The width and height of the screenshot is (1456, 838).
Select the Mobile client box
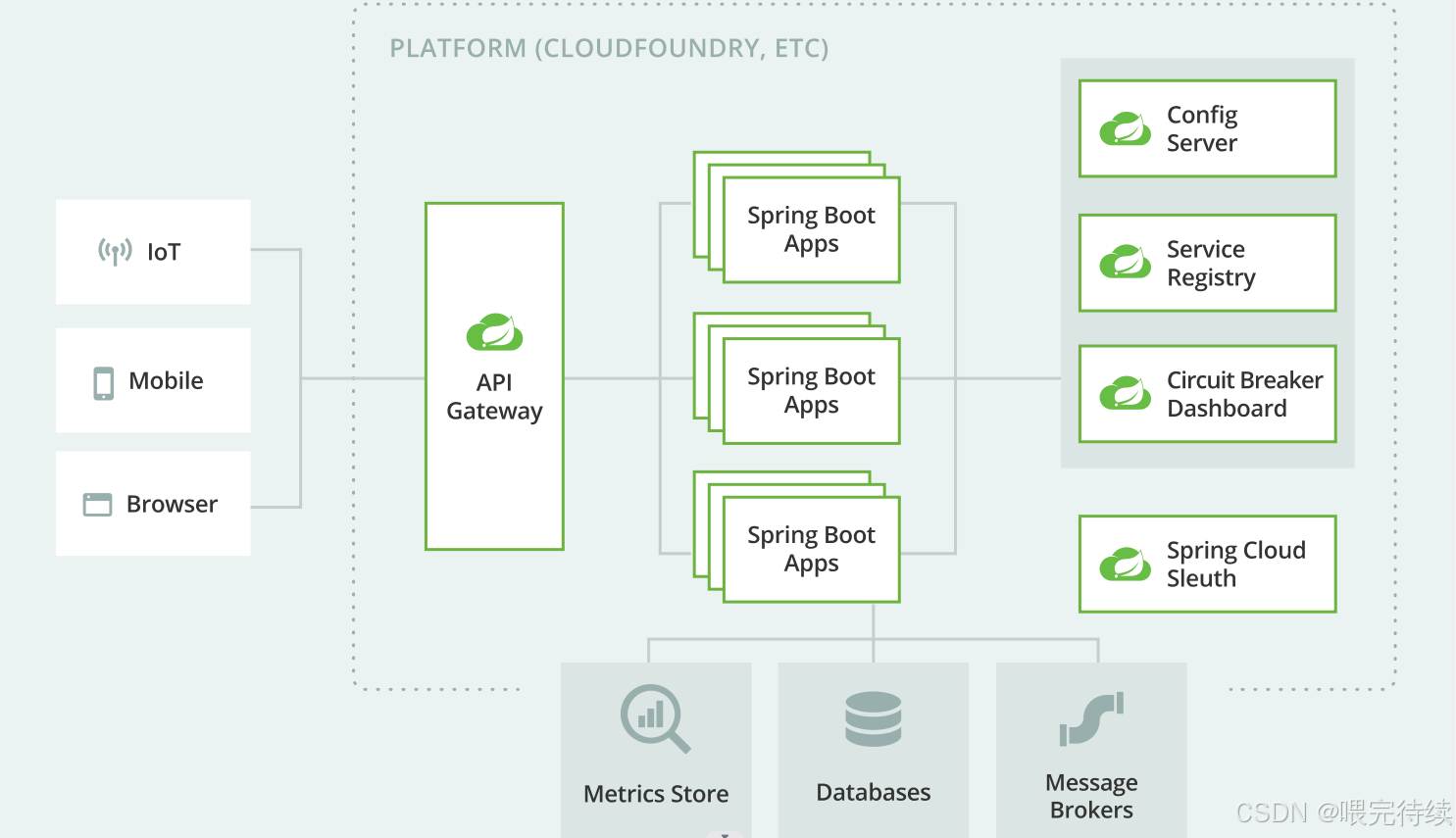pos(153,380)
